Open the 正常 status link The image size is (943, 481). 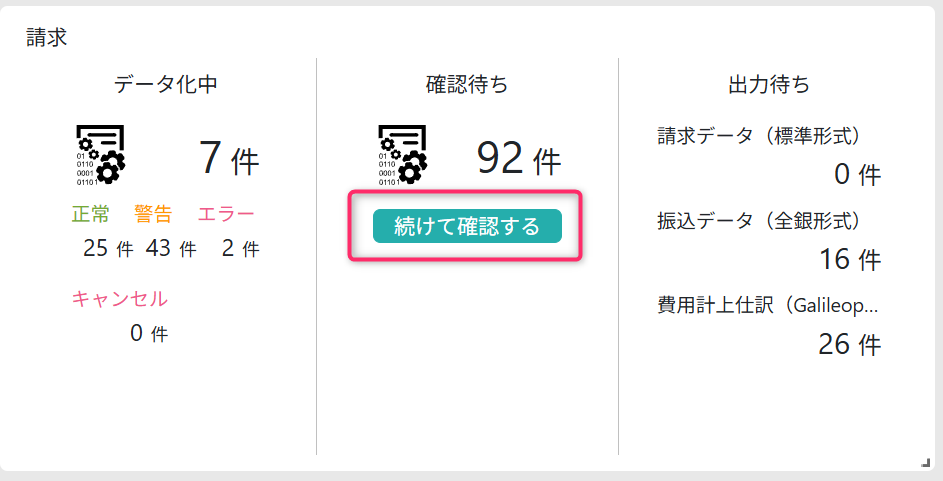90,214
